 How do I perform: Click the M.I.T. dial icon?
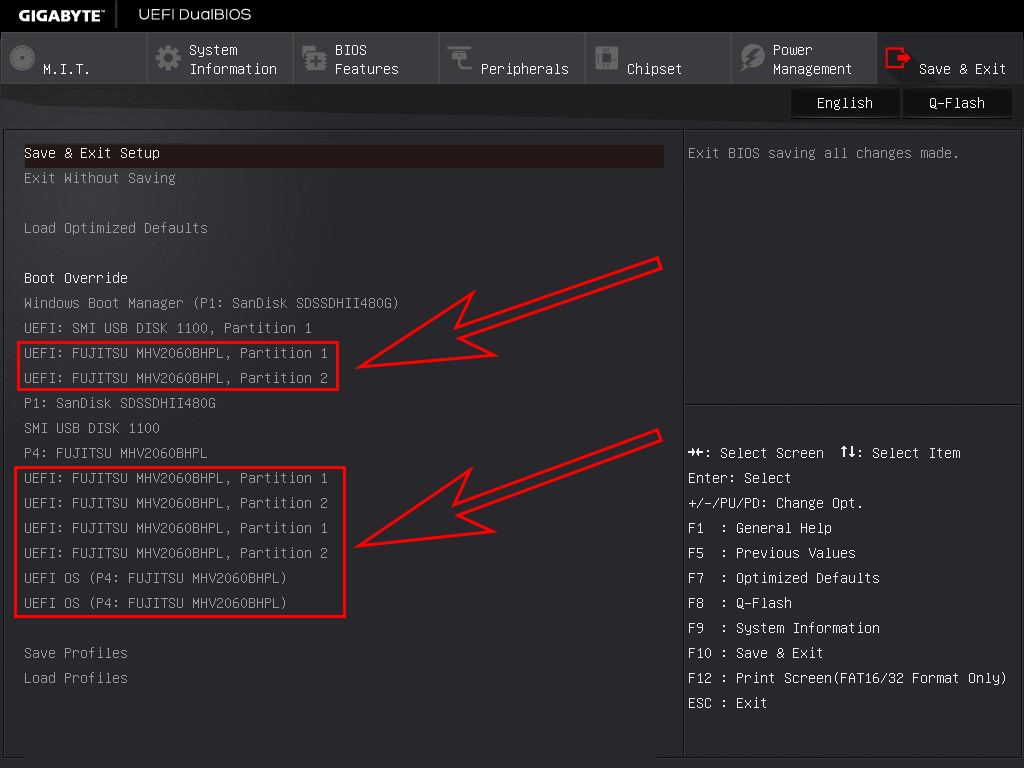pos(22,58)
